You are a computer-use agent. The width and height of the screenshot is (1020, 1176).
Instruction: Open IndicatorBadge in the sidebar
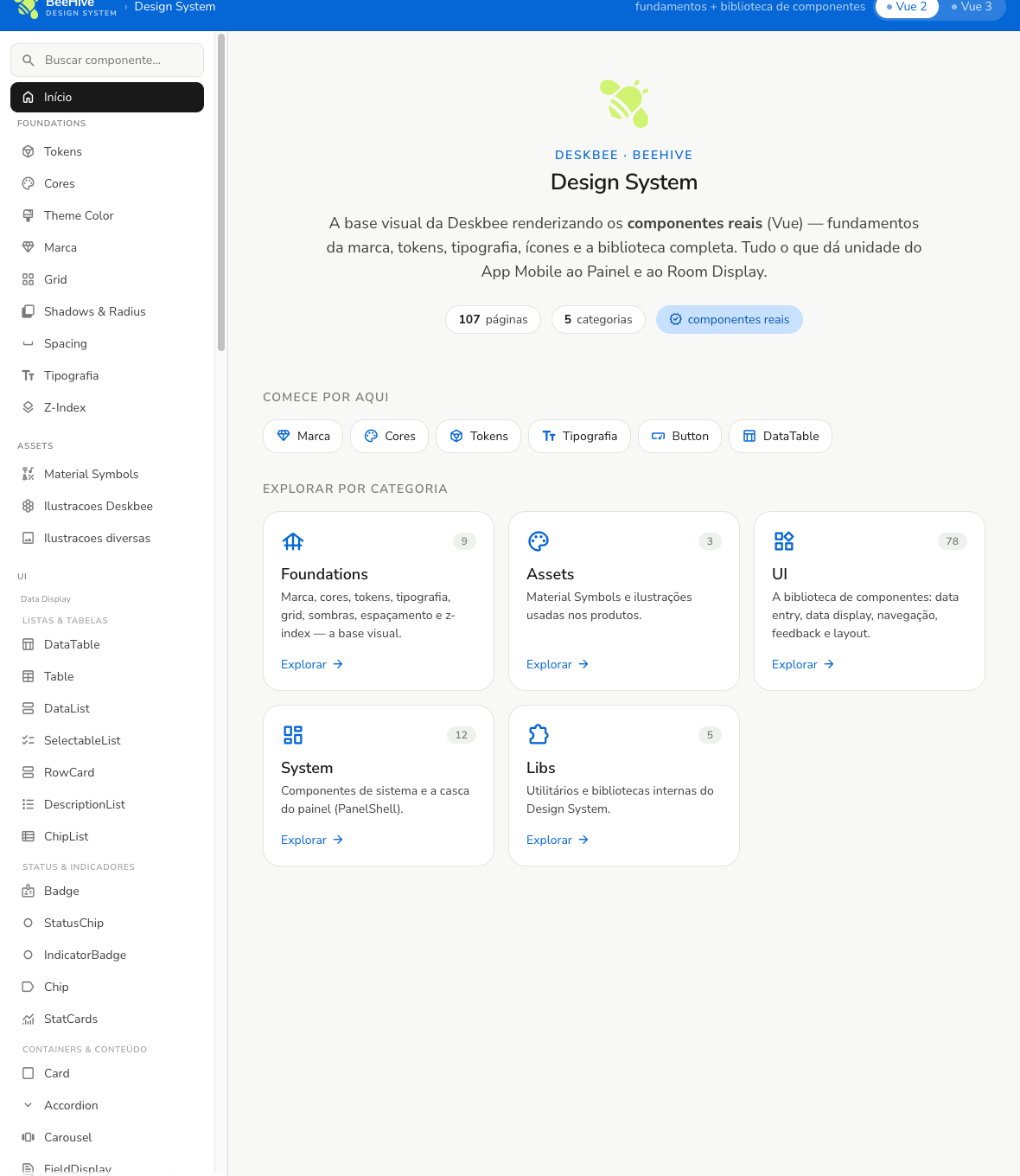click(107, 955)
